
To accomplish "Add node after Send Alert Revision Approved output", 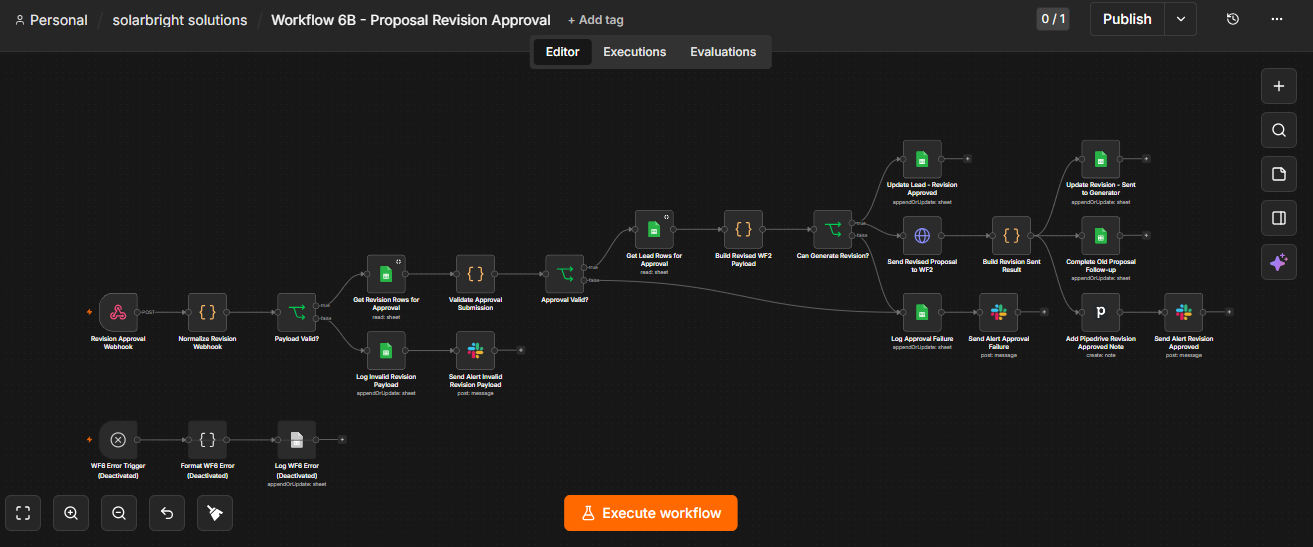I will pos(1229,312).
